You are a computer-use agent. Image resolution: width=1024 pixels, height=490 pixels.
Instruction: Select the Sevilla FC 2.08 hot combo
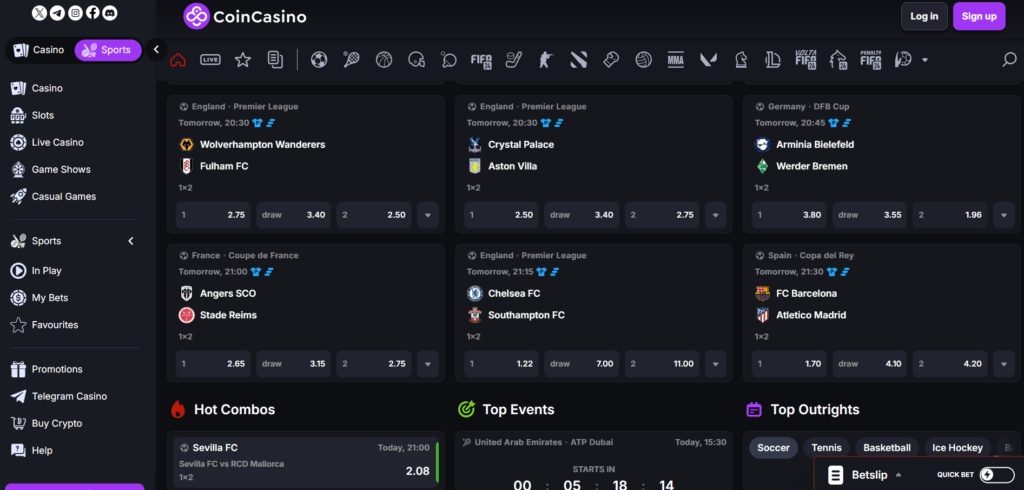coord(306,463)
